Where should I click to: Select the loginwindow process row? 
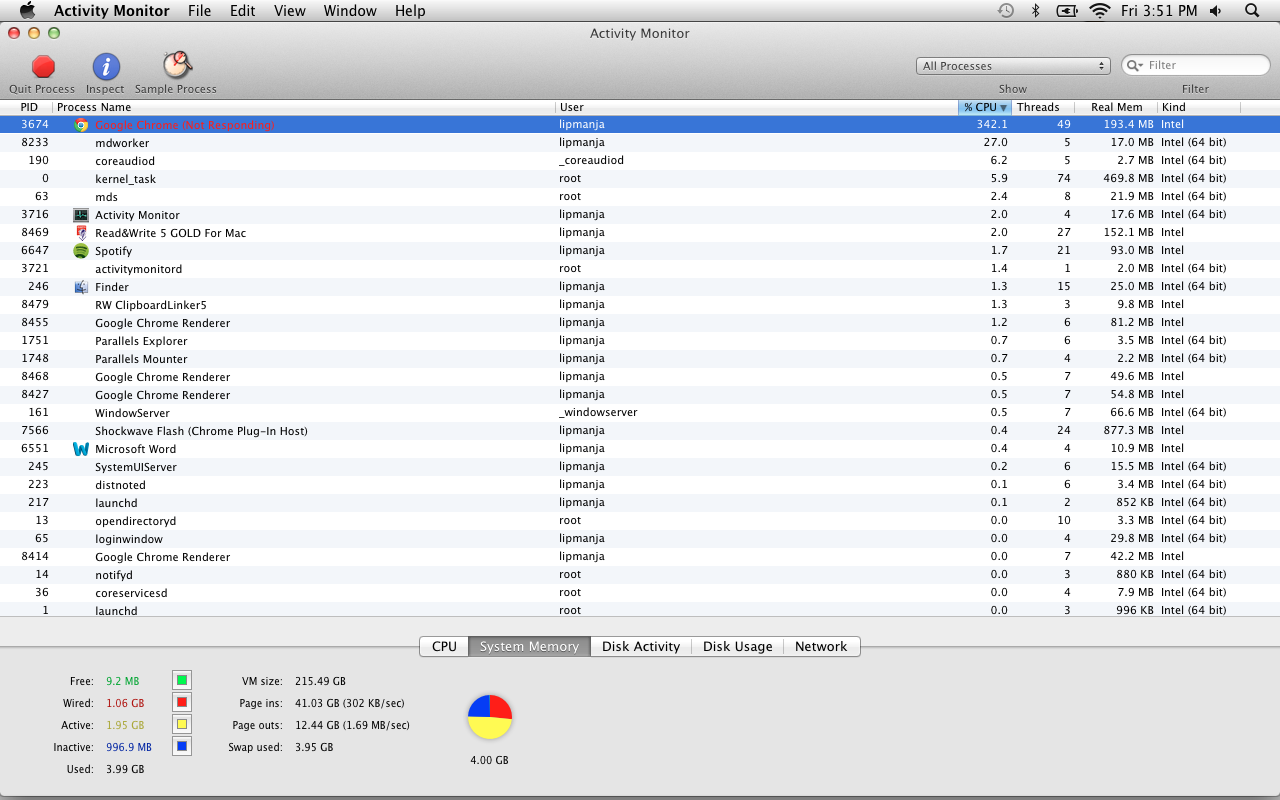640,539
